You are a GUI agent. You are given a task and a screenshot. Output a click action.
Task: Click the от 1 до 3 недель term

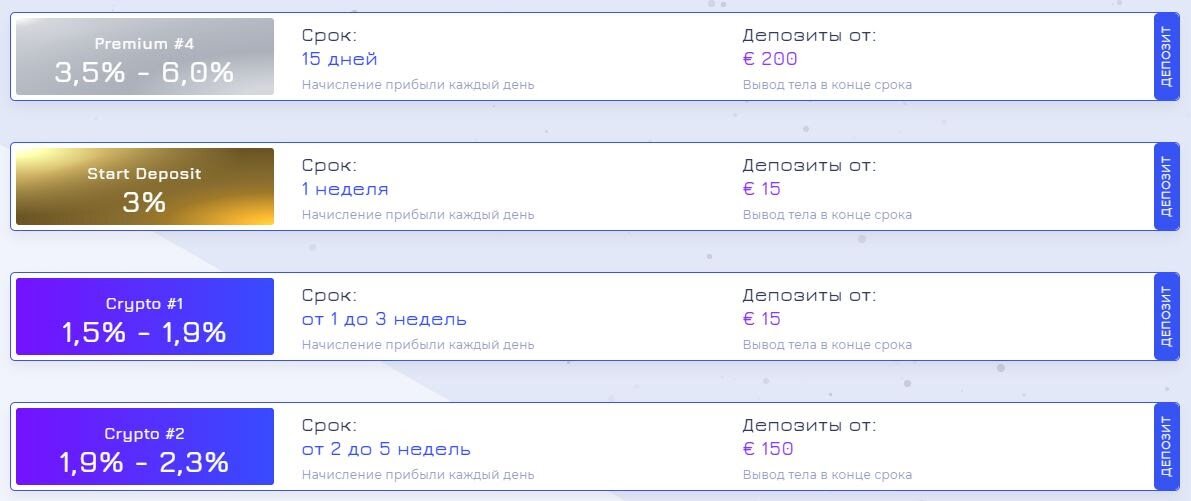coord(384,319)
